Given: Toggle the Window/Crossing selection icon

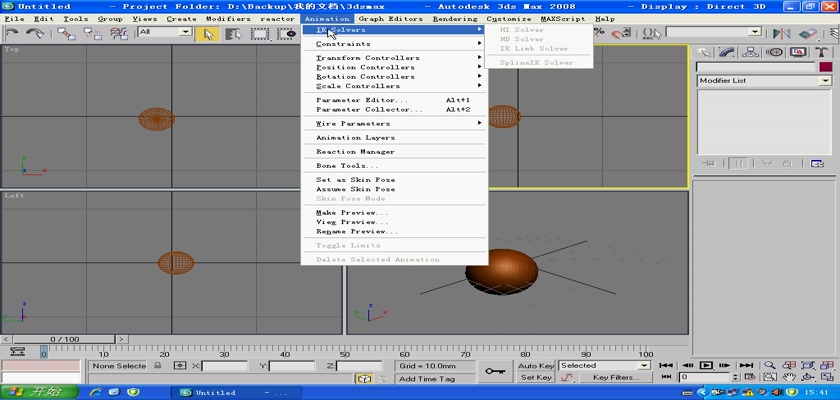Looking at the screenshot, I should pyautogui.click(x=288, y=34).
